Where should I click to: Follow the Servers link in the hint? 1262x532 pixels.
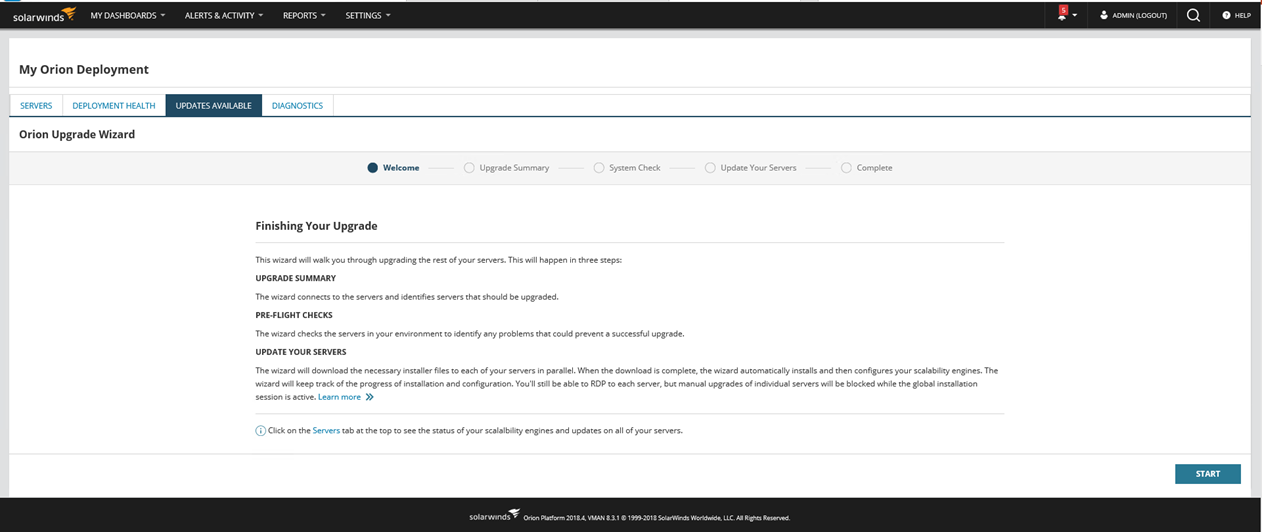[326, 431]
